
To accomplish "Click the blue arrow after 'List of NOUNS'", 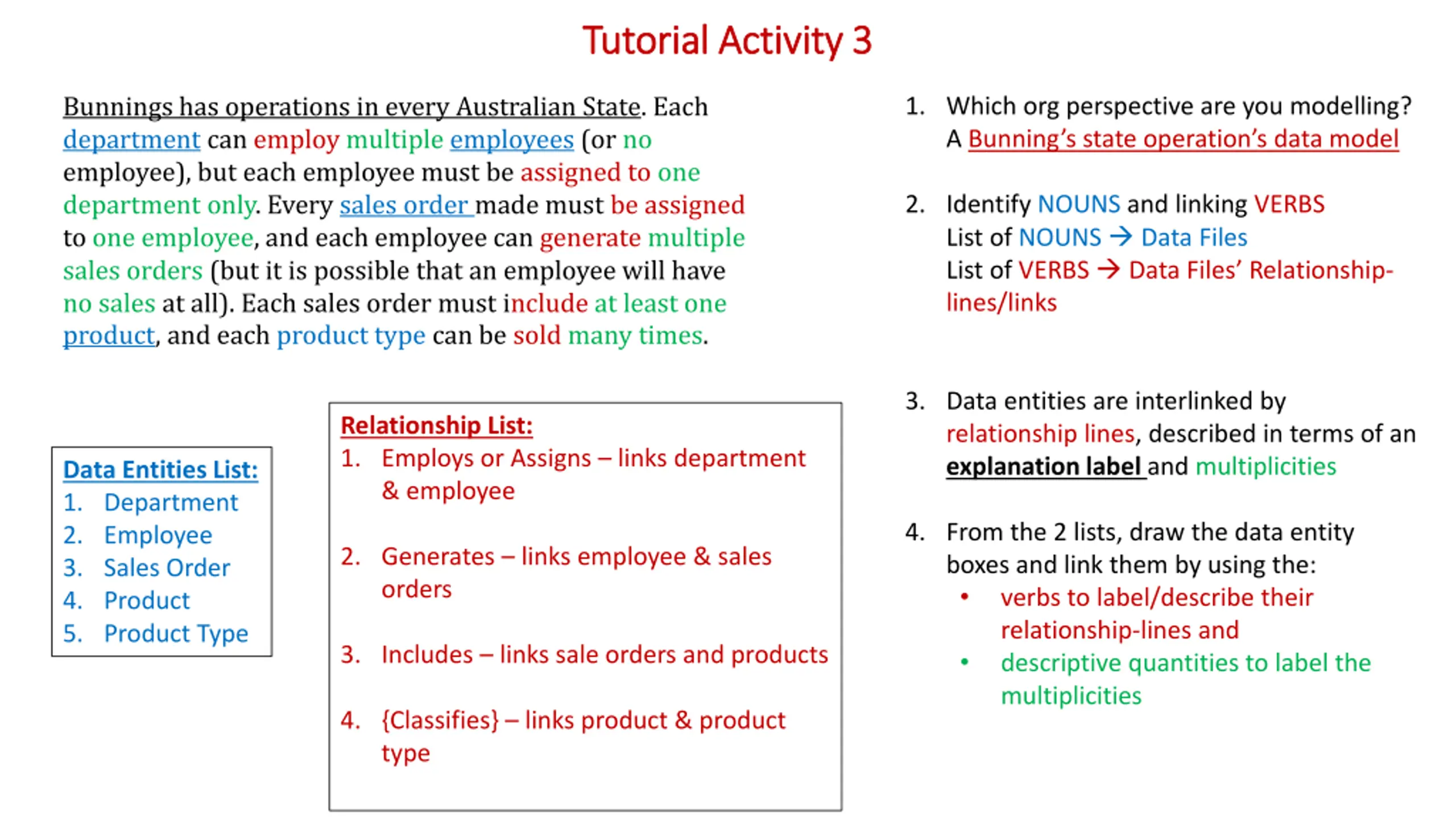I will (1121, 237).
